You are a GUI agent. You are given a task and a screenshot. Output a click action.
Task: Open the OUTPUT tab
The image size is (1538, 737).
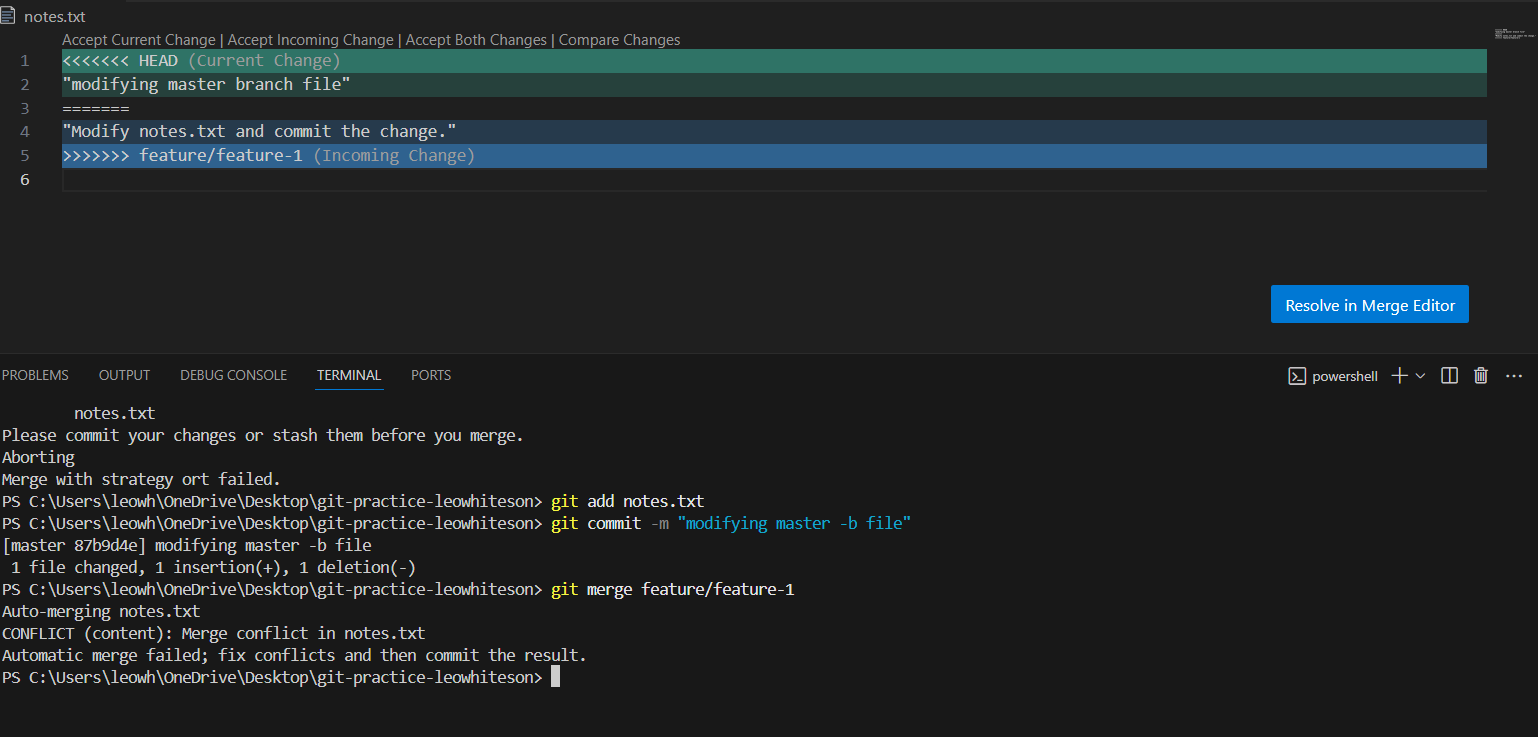[x=124, y=375]
